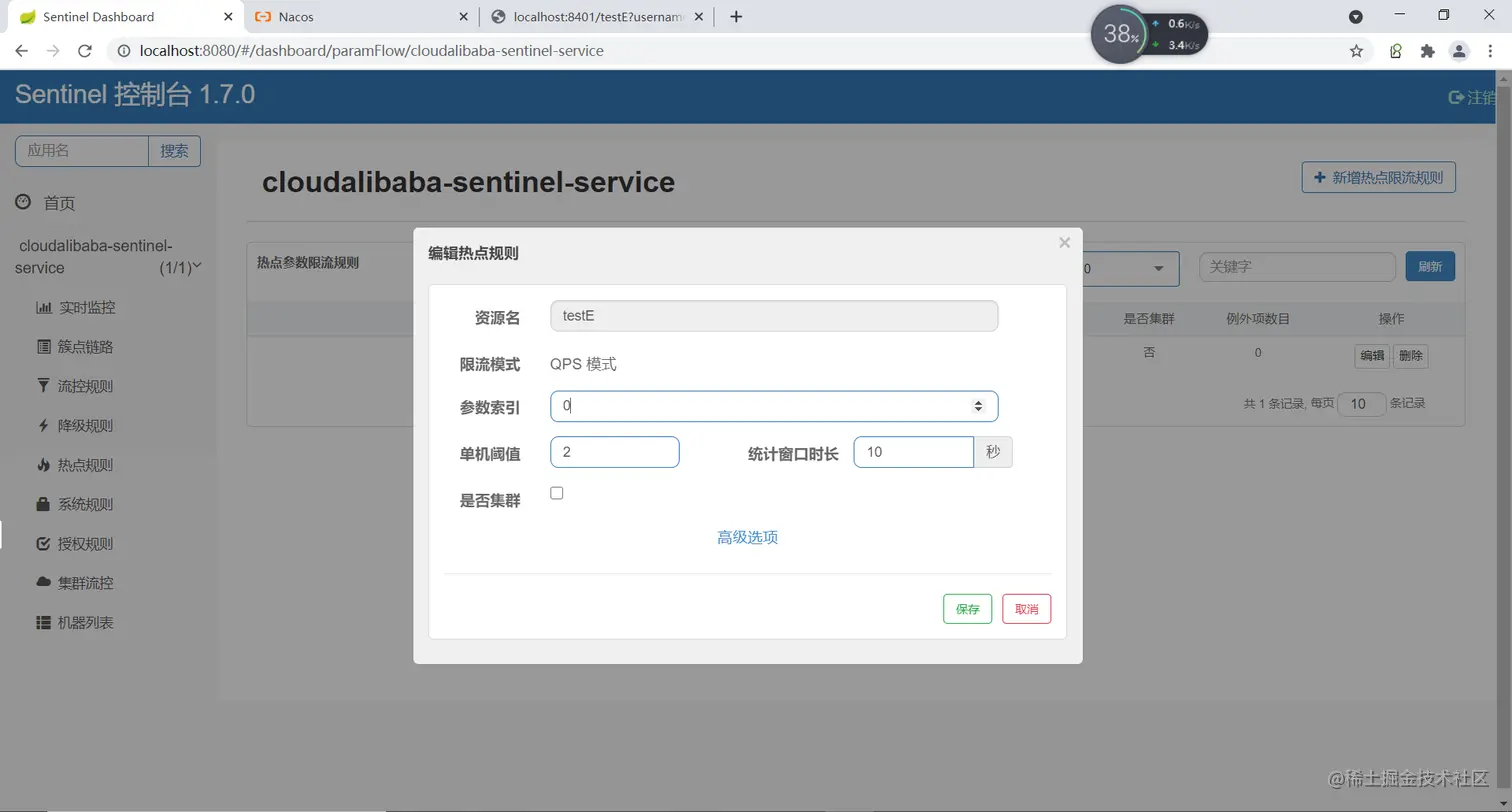Click the QPS 模式 text

(584, 364)
